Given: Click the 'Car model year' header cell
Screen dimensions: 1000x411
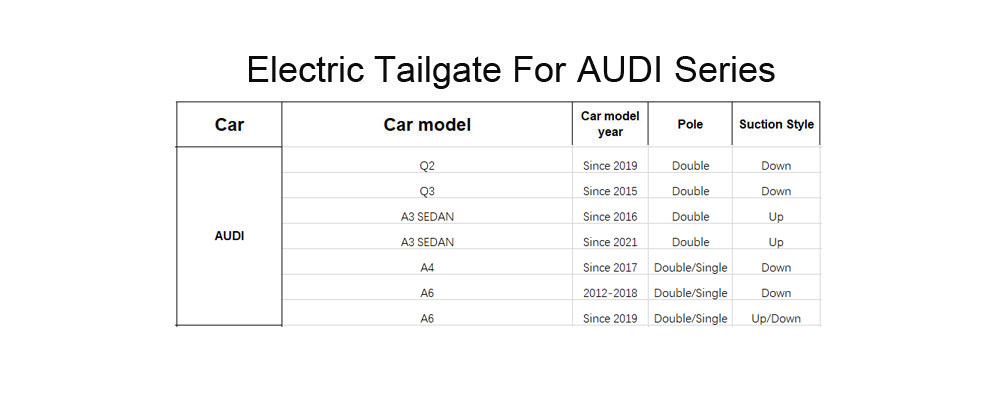Looking at the screenshot, I should coord(610,124).
